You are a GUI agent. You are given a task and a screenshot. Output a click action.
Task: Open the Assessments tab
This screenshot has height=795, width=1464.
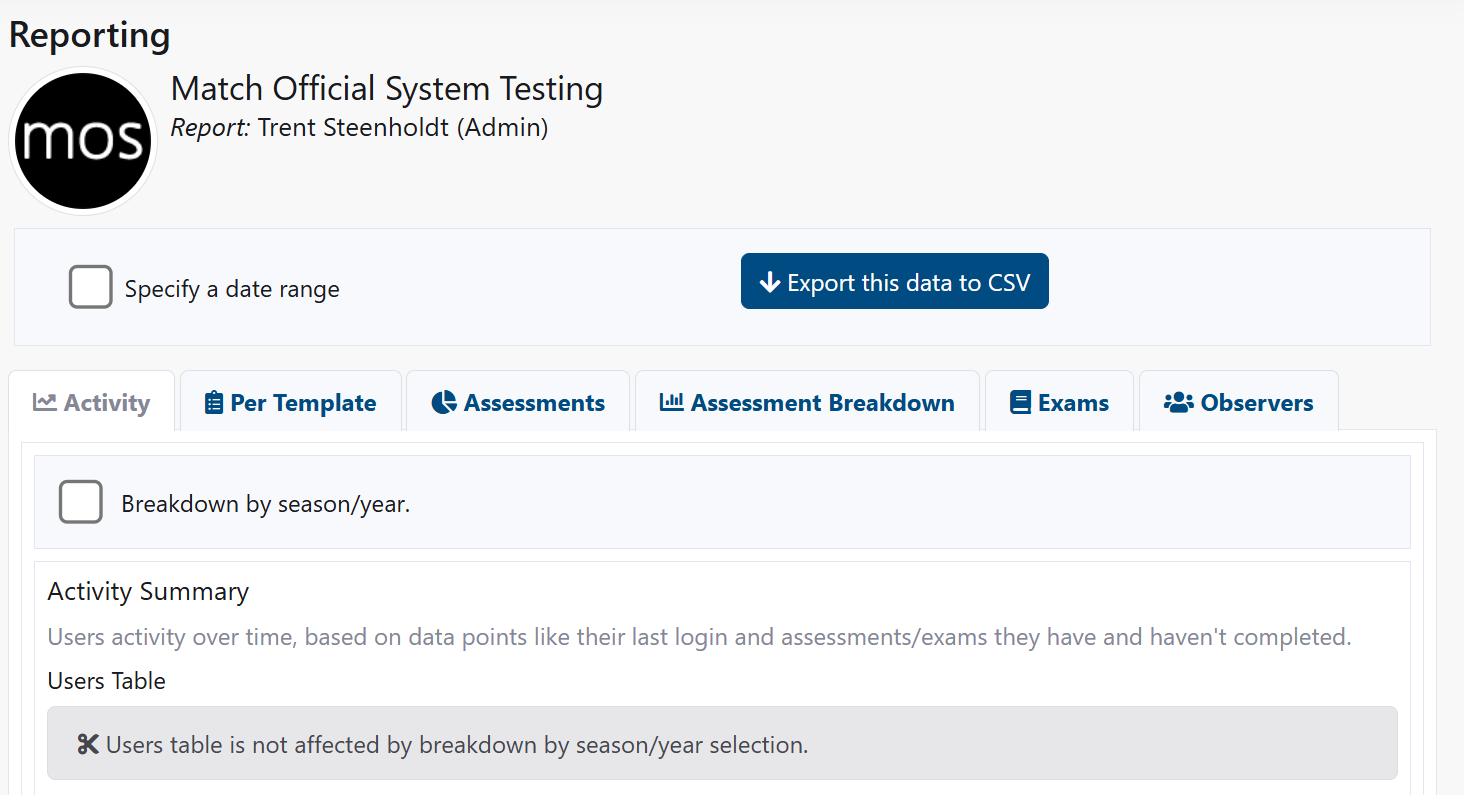tap(534, 403)
